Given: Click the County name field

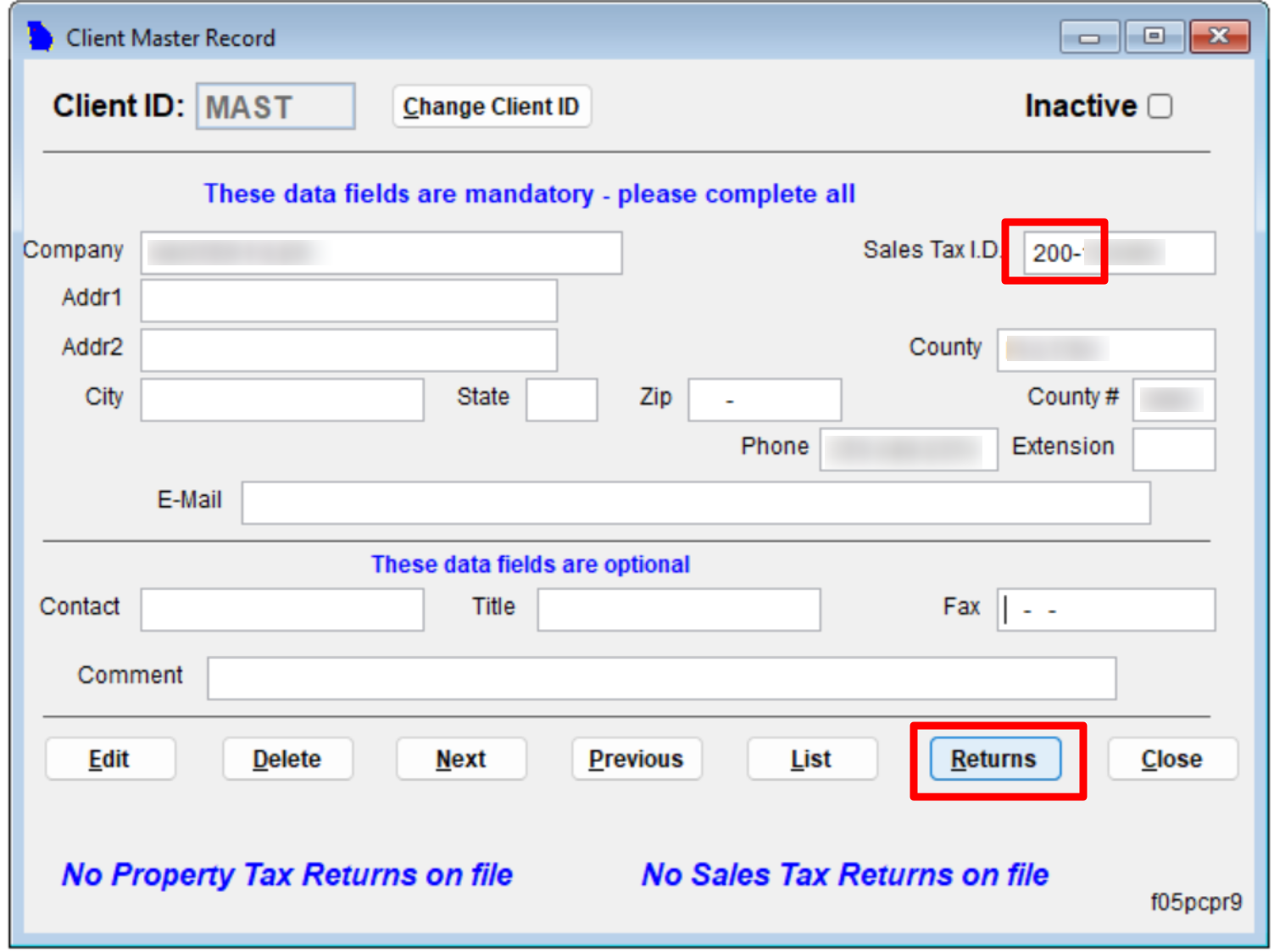Looking at the screenshot, I should 1106,350.
